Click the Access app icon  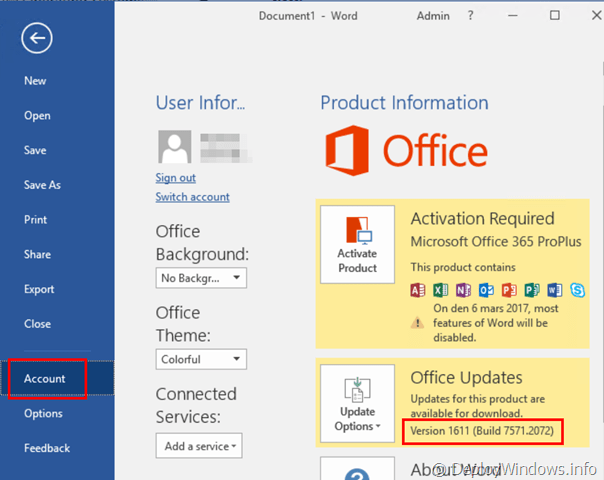[x=418, y=290]
